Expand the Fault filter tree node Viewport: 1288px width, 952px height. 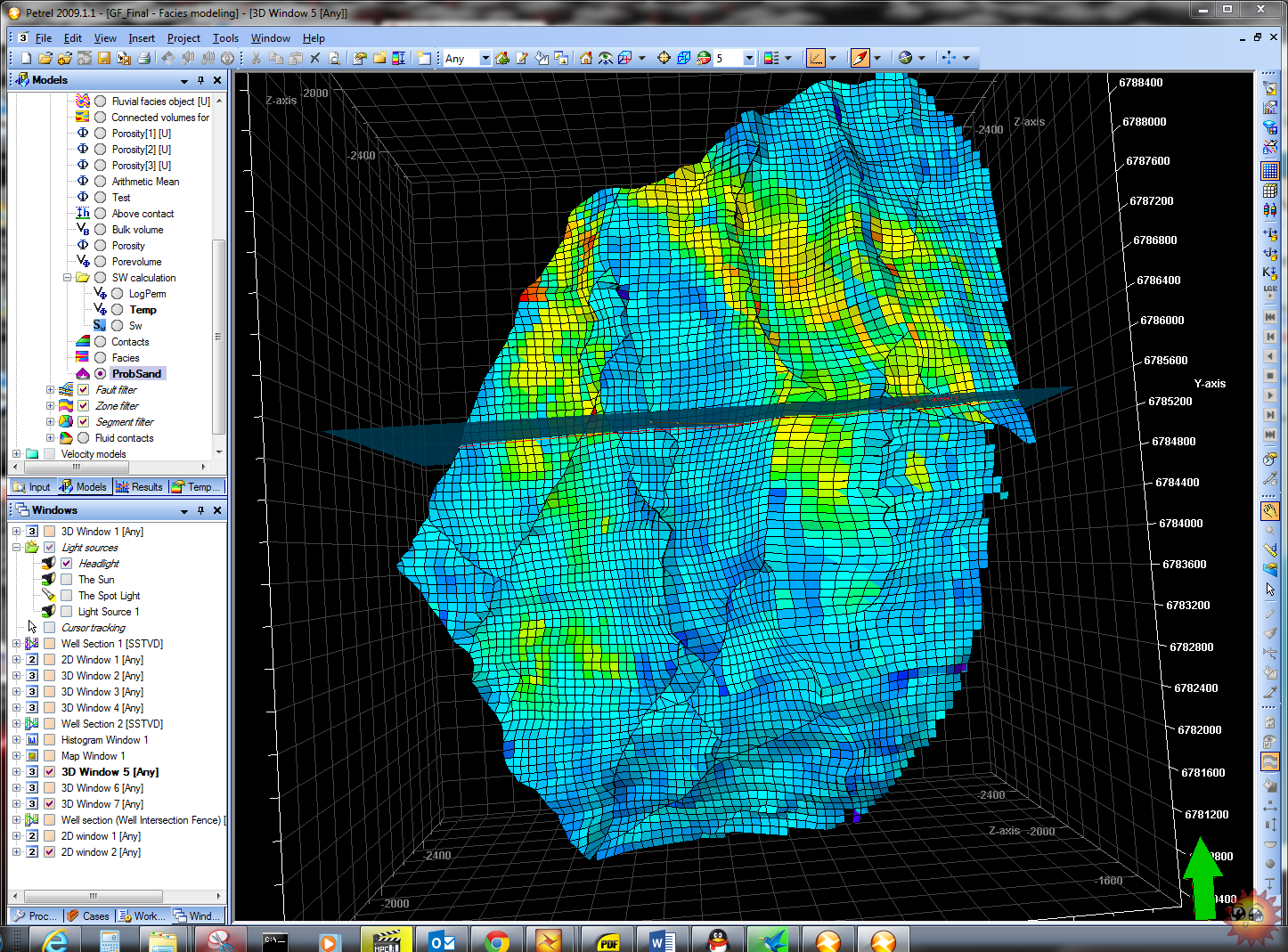pos(51,390)
